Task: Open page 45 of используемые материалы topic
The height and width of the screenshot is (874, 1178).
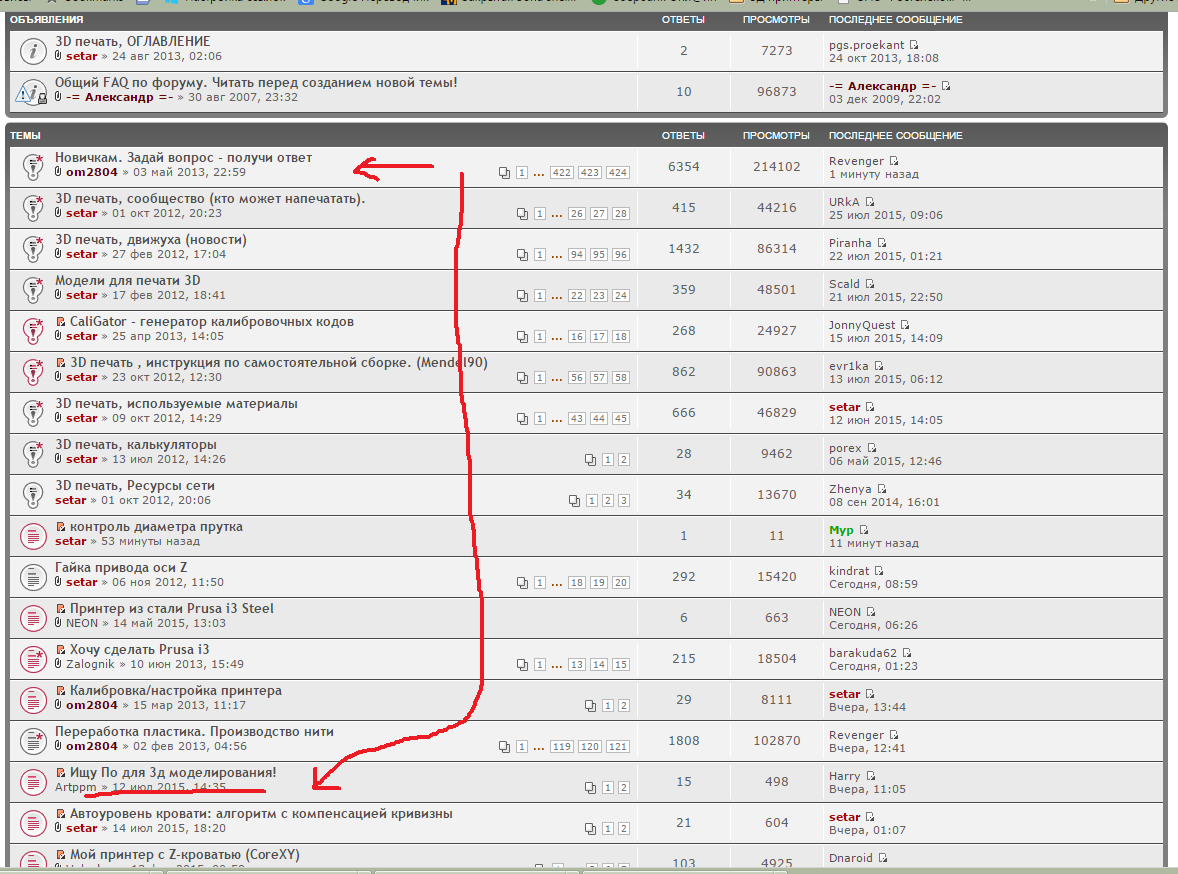Action: click(x=621, y=419)
